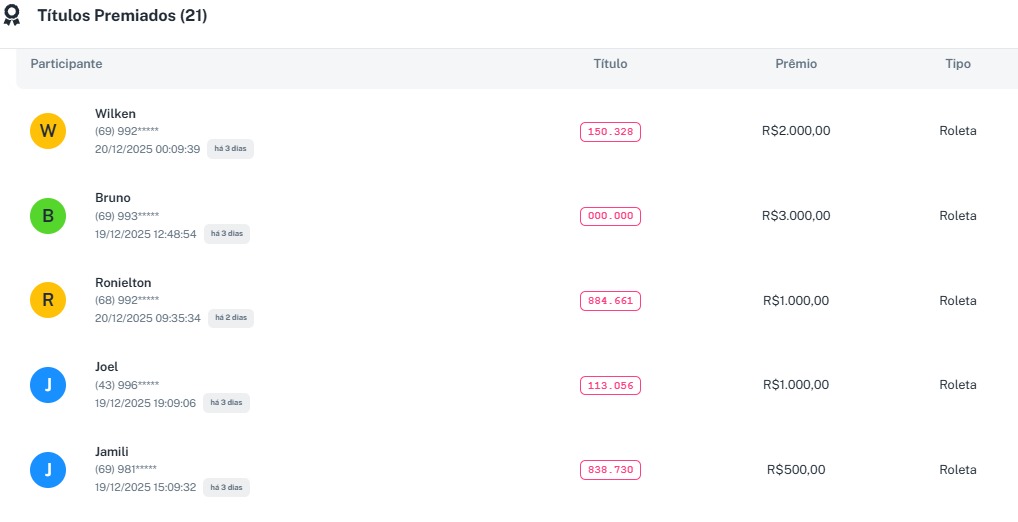Select the 000.000 title badge
Image resolution: width=1018 pixels, height=522 pixels.
click(x=610, y=216)
